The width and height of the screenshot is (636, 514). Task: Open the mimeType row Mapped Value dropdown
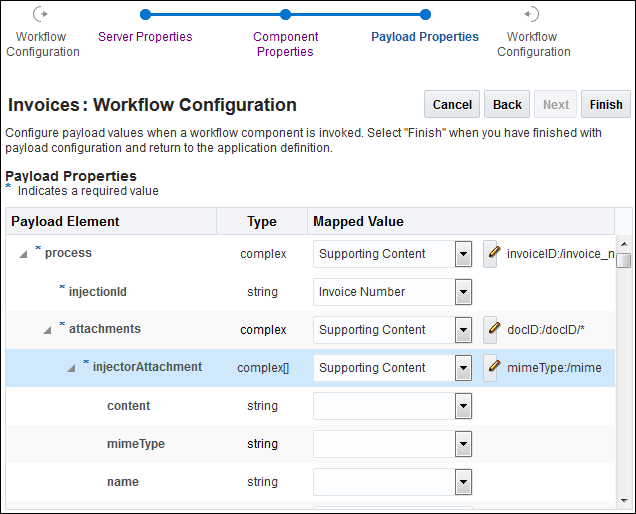[463, 444]
